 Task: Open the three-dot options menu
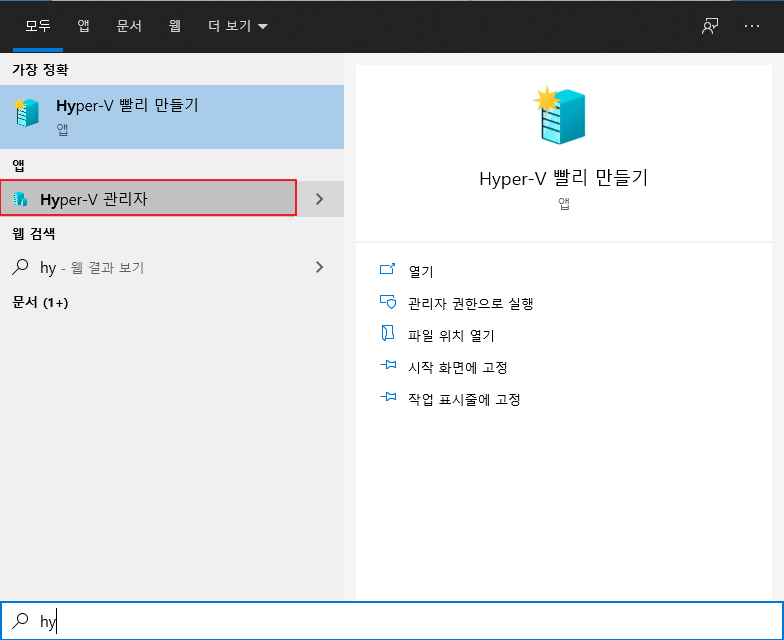pyautogui.click(x=752, y=26)
